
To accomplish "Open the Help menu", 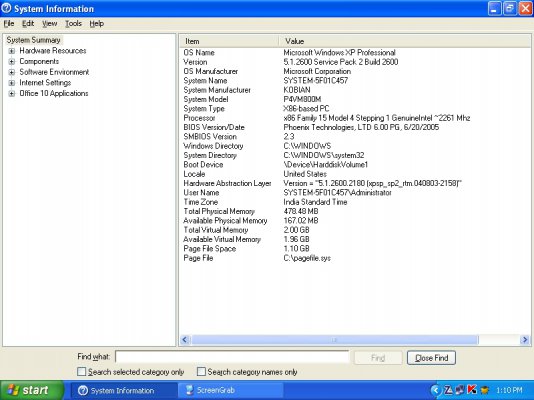I will pos(97,23).
